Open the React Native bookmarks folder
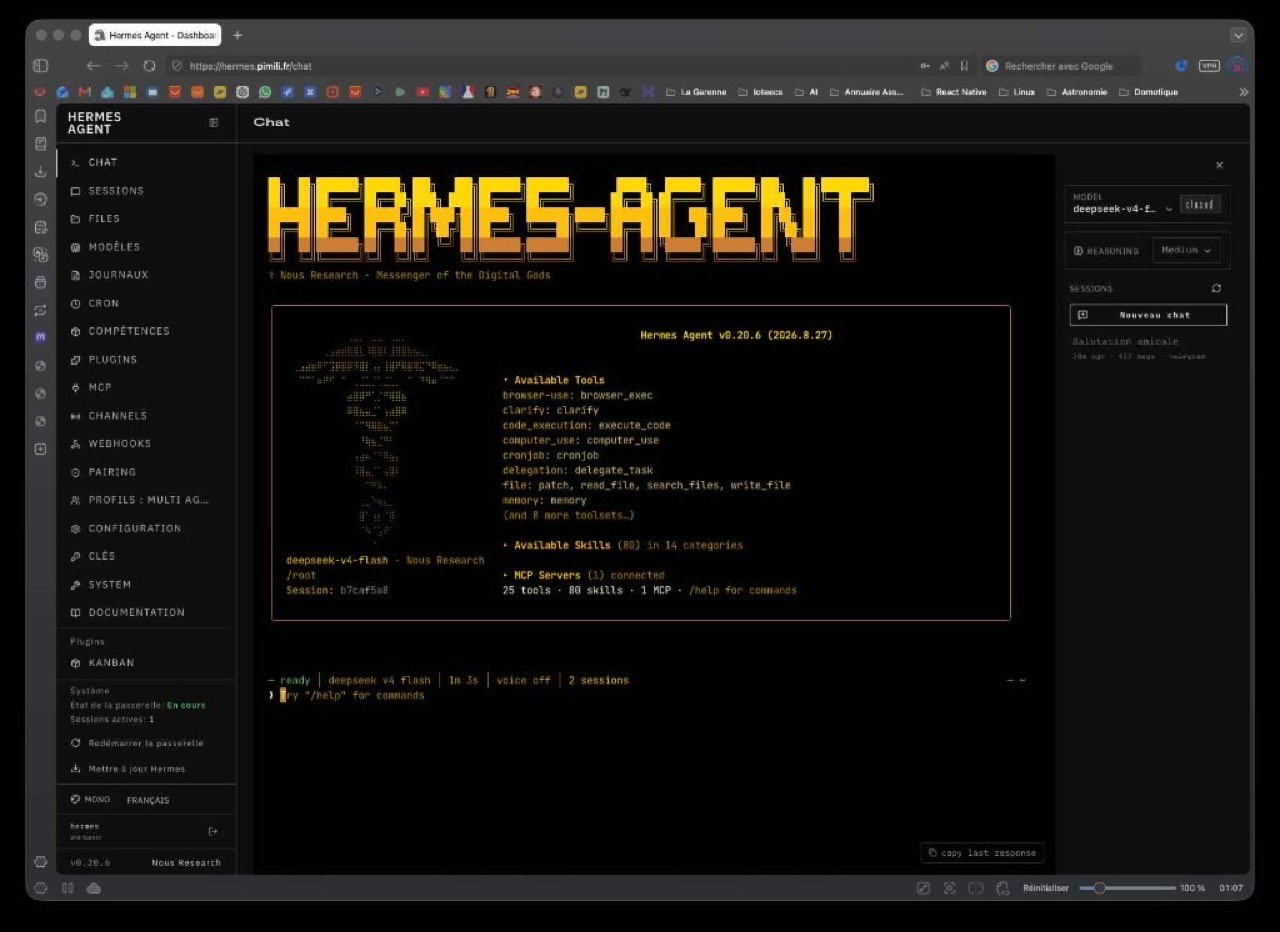This screenshot has width=1280, height=932. pos(953,92)
